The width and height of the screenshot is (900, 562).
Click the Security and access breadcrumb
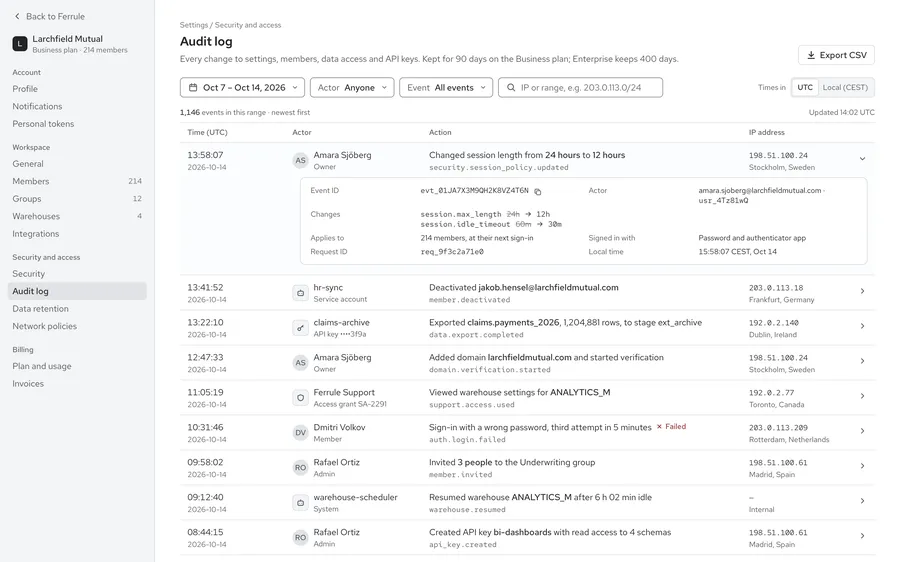[248, 25]
